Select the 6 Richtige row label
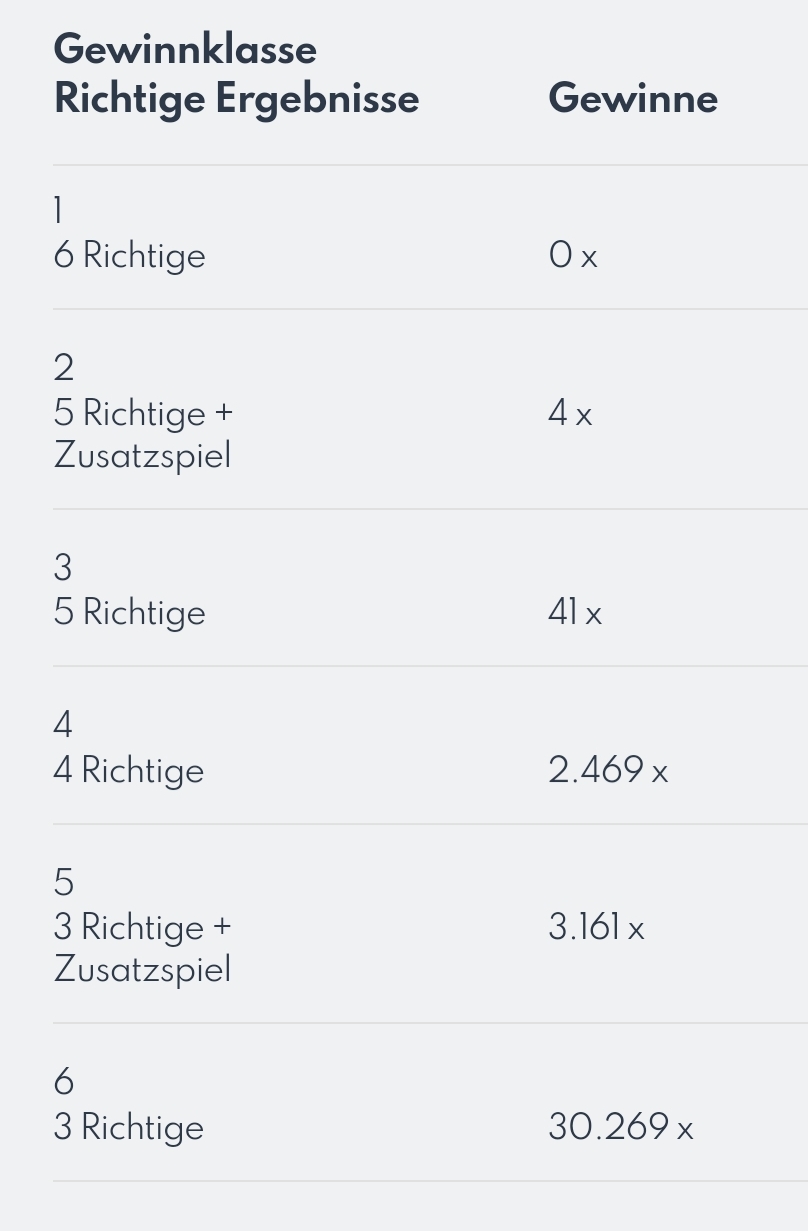Screen dimensions: 808x1231 129,256
